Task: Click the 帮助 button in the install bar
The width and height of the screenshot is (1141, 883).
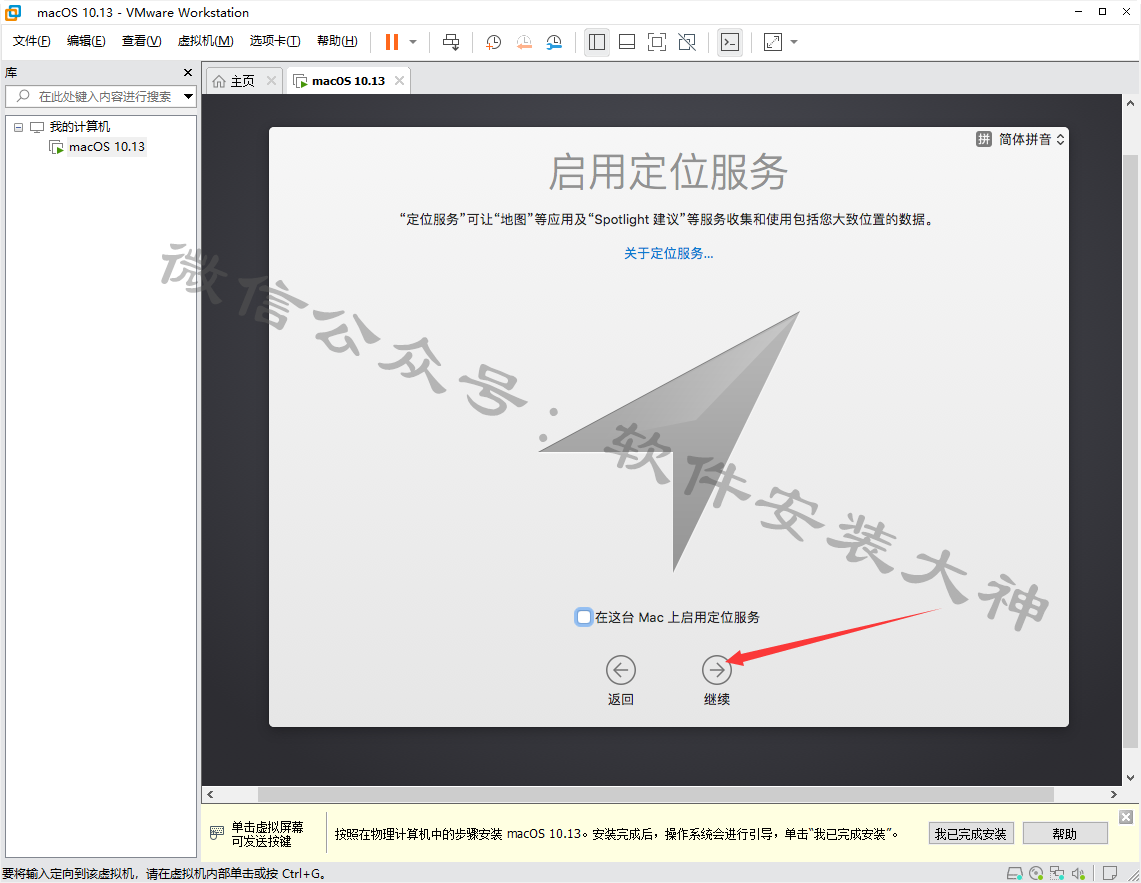Action: click(x=1065, y=833)
